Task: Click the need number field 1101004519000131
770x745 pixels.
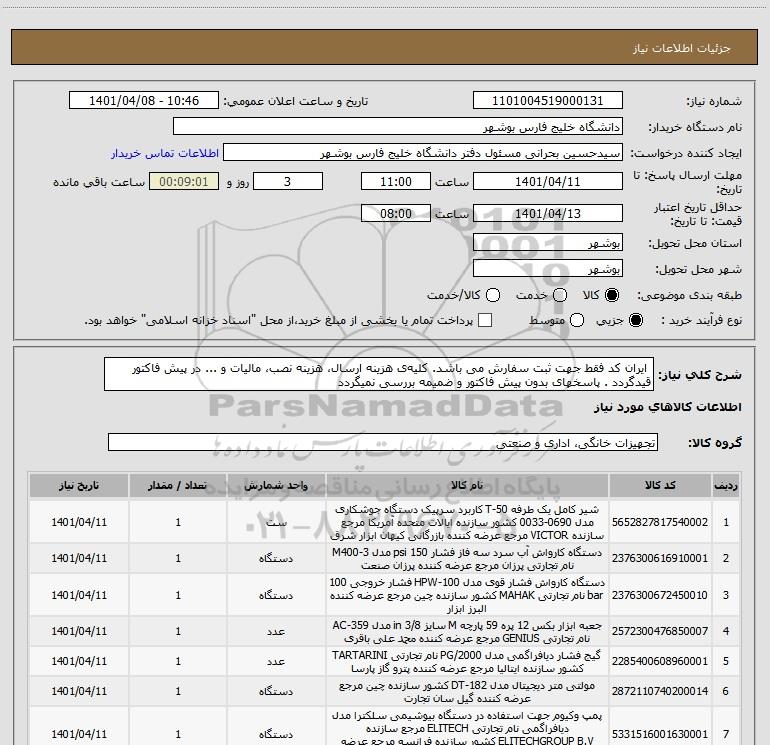Action: click(x=548, y=101)
